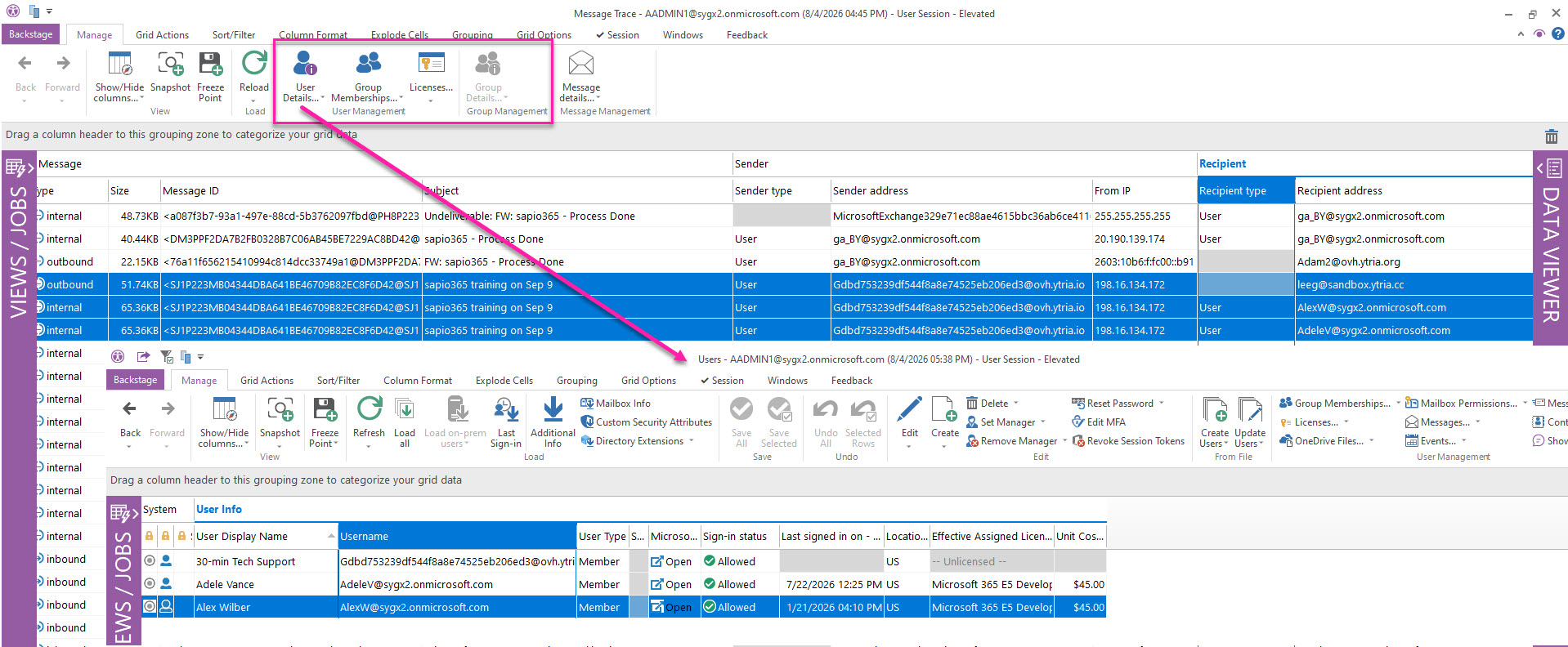
Task: Open Show/Hide columns in Message Trace ribbon
Action: coord(119,77)
